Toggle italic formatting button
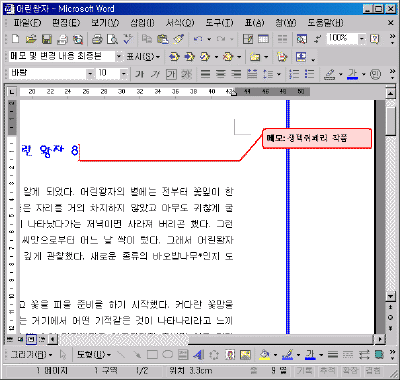 (155, 74)
